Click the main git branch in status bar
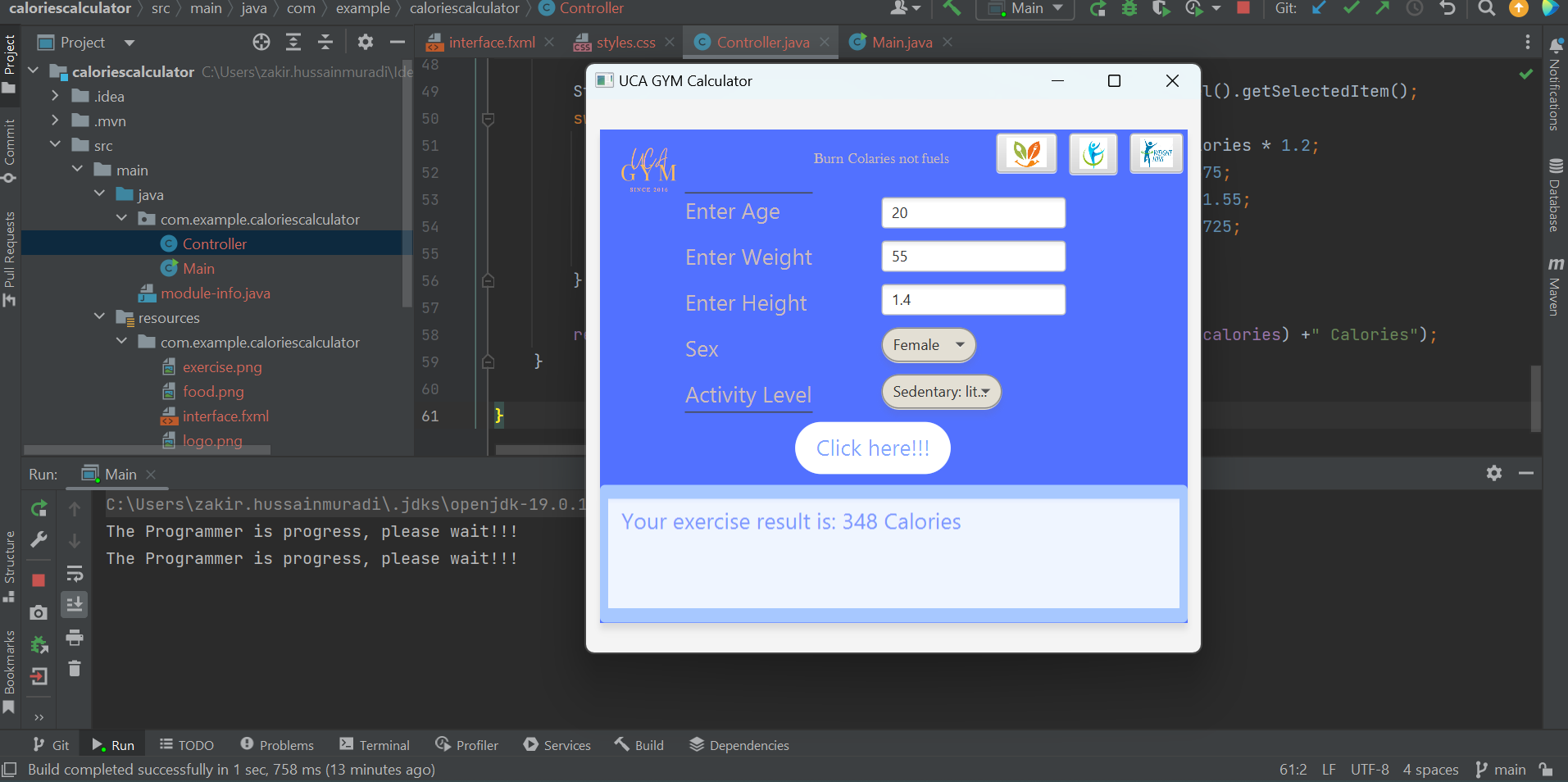Image resolution: width=1568 pixels, height=782 pixels. [1501, 770]
